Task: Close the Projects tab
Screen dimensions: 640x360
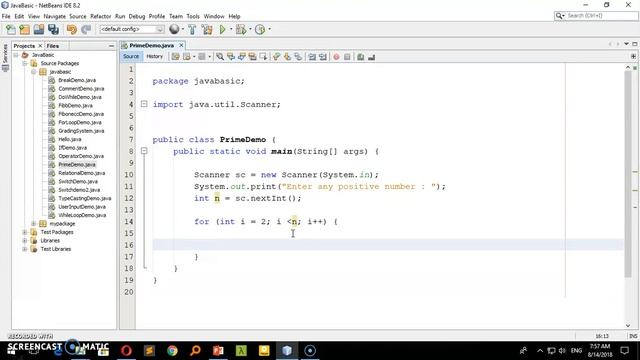Action: [40, 46]
